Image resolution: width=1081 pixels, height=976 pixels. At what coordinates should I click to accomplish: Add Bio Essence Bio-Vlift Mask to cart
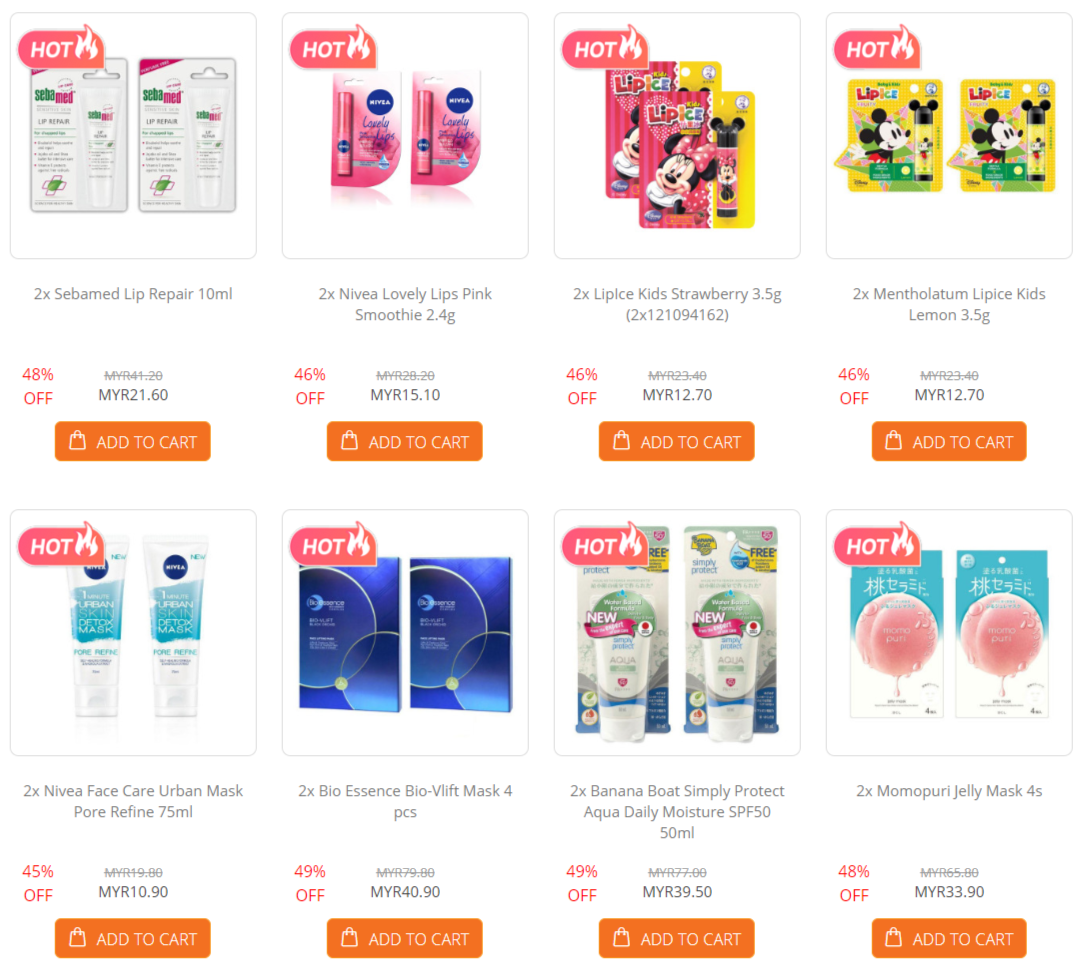[x=405, y=938]
